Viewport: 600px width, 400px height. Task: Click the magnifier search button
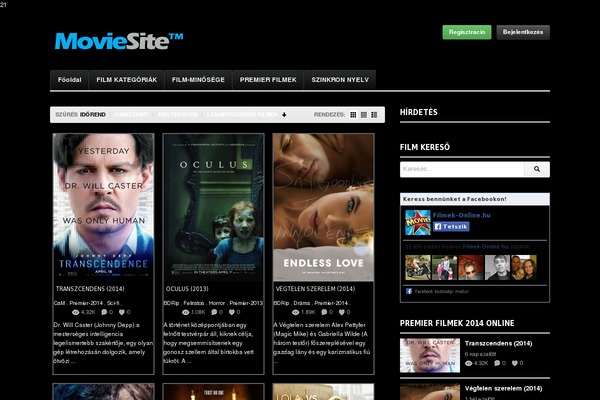pyautogui.click(x=537, y=169)
